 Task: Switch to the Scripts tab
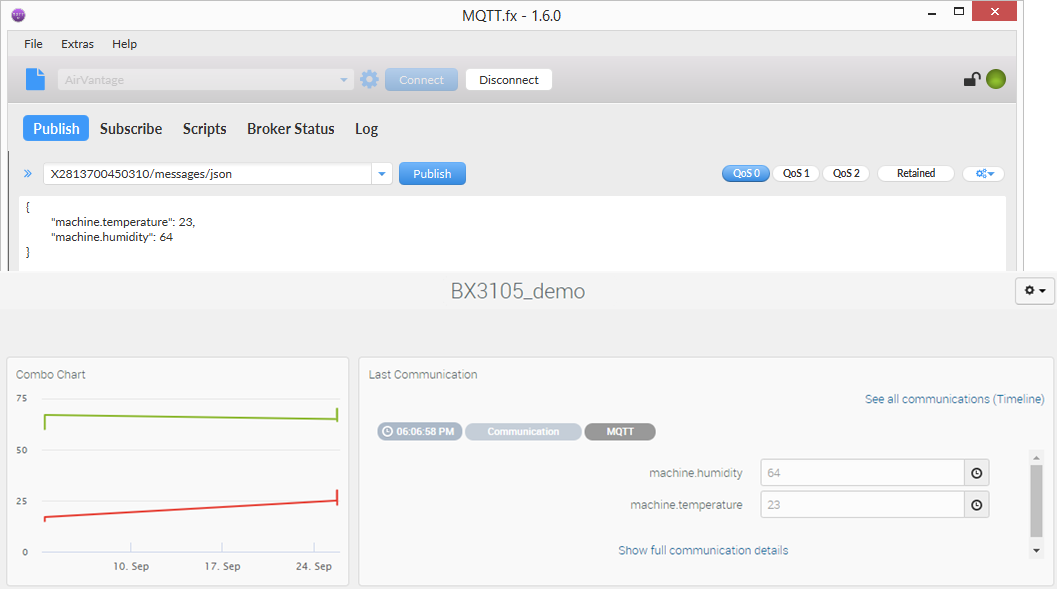pyautogui.click(x=204, y=128)
